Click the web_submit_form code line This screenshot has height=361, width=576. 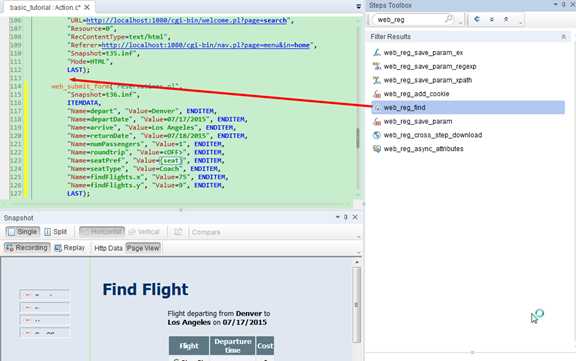click(x=117, y=86)
